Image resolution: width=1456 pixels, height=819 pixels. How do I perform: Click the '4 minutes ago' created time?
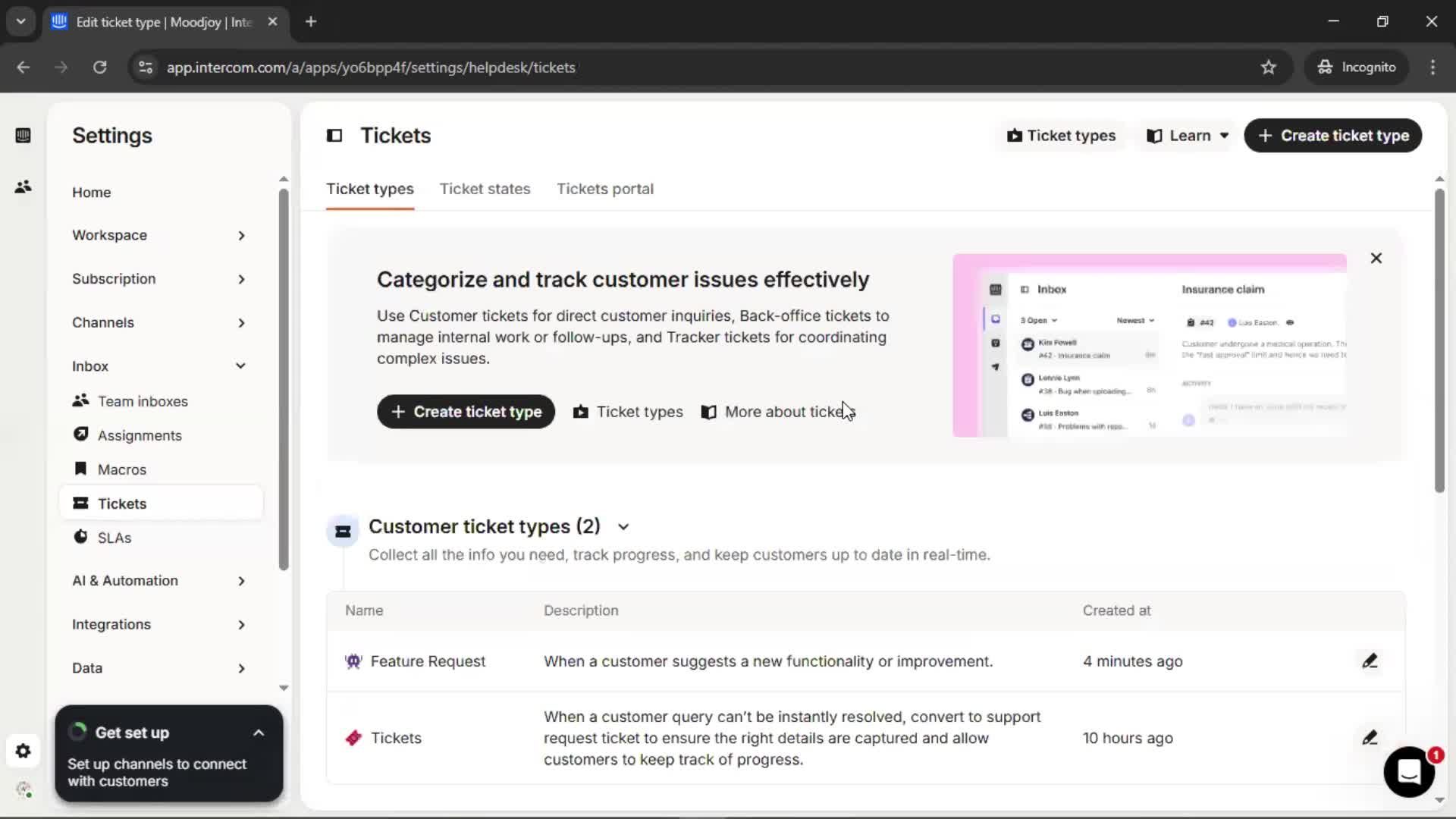1133,661
